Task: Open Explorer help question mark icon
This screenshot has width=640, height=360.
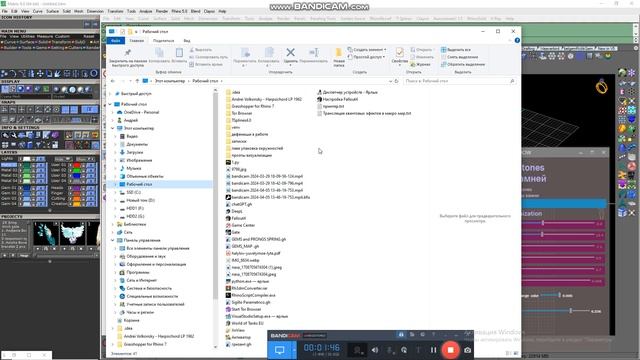Action: click(x=517, y=40)
